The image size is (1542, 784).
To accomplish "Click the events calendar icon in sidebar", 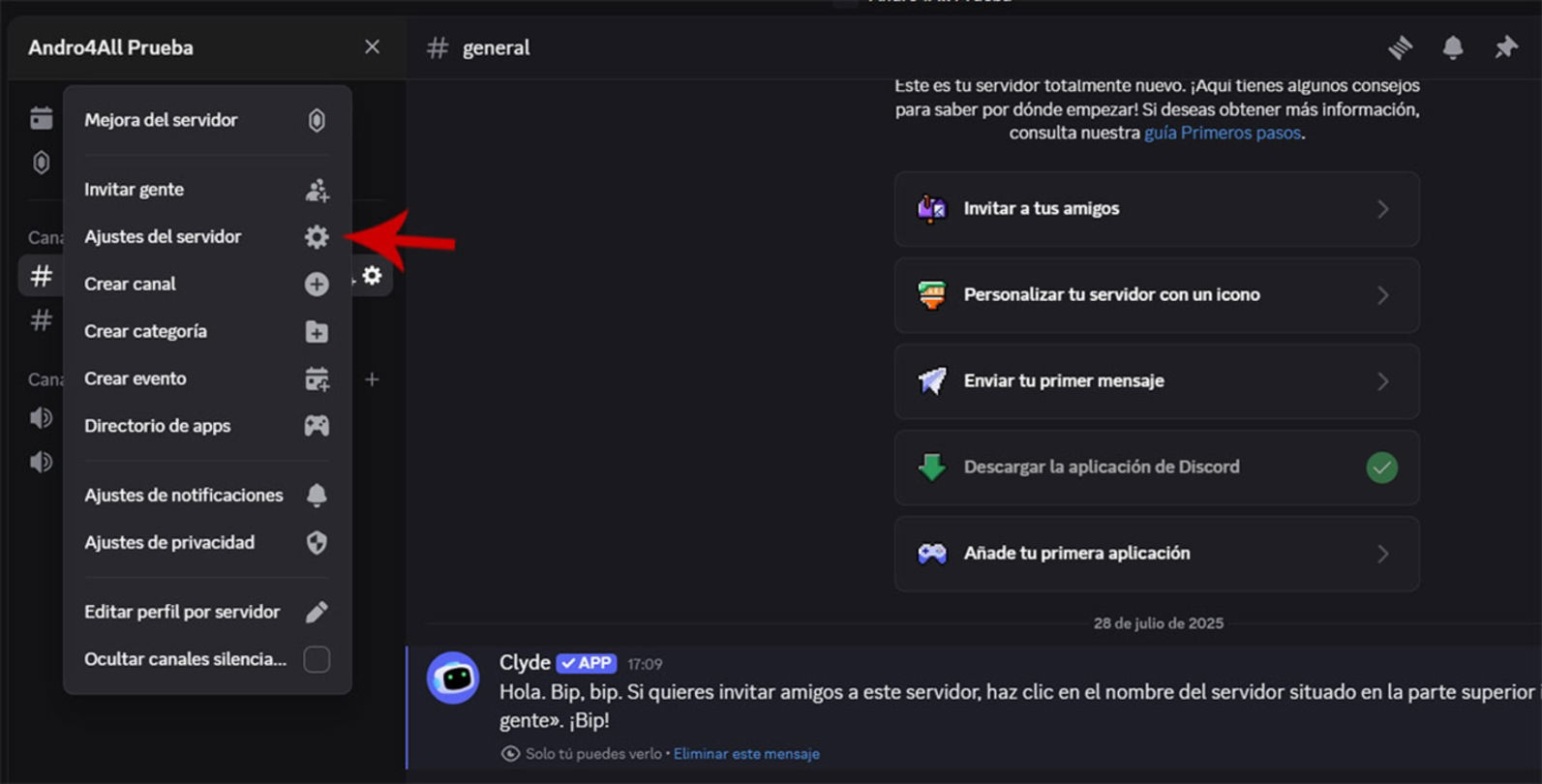I will (41, 118).
